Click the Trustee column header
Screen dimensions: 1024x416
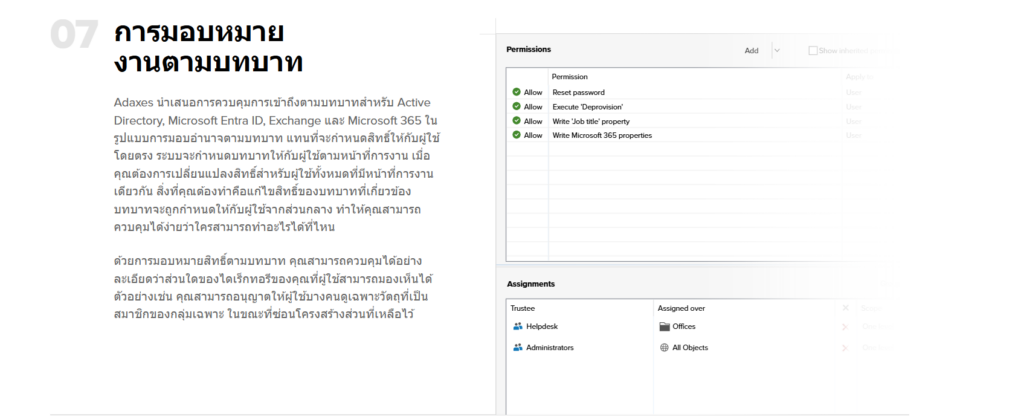523,308
